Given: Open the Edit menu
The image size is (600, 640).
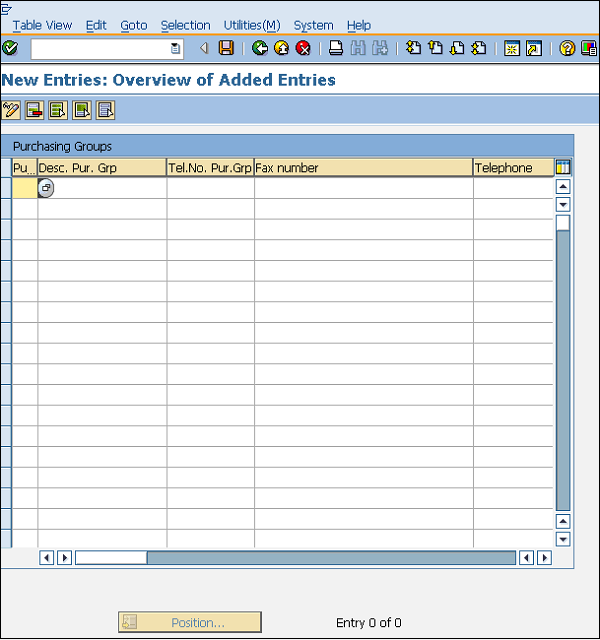Looking at the screenshot, I should (x=96, y=25).
